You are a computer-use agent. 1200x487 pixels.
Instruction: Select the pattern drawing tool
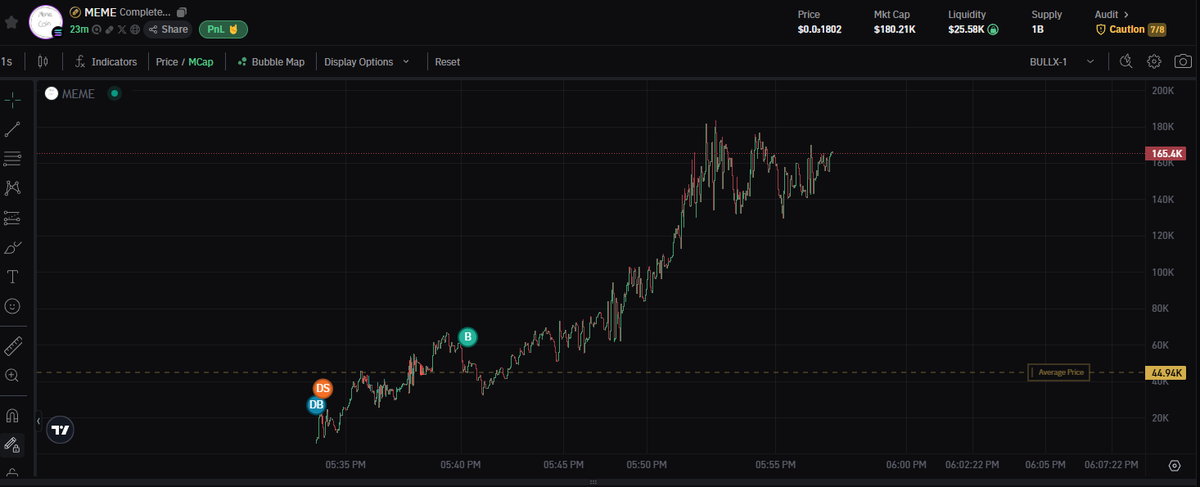click(13, 188)
